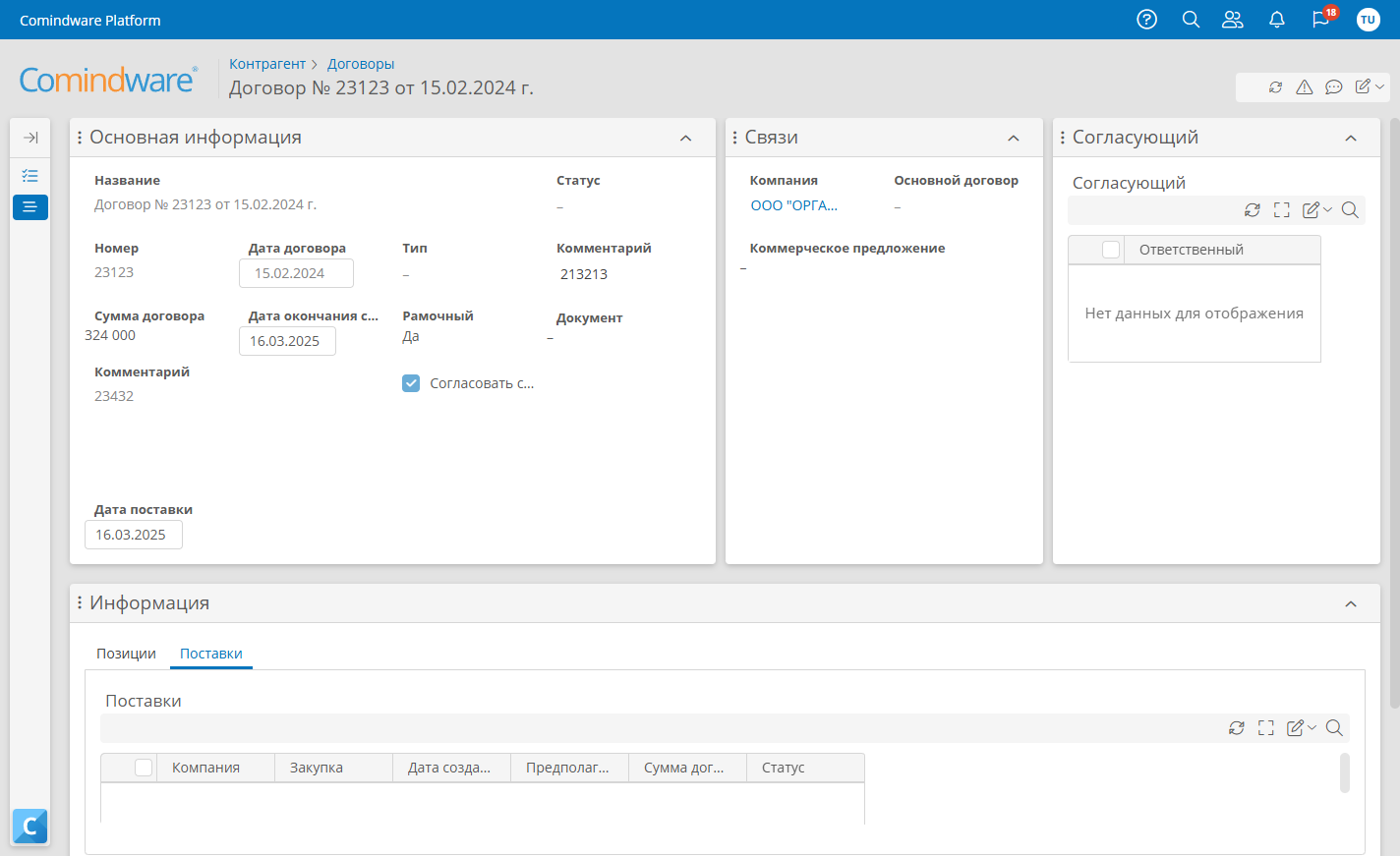Open edit dropdown arrow in Поставки toolbar

[x=1312, y=727]
